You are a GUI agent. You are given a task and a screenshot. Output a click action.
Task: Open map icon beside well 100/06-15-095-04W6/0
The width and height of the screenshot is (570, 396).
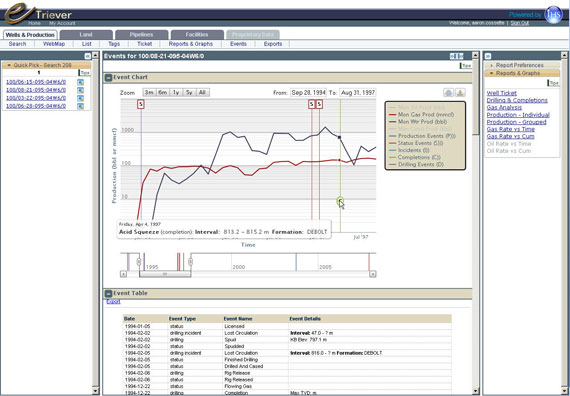(80, 82)
